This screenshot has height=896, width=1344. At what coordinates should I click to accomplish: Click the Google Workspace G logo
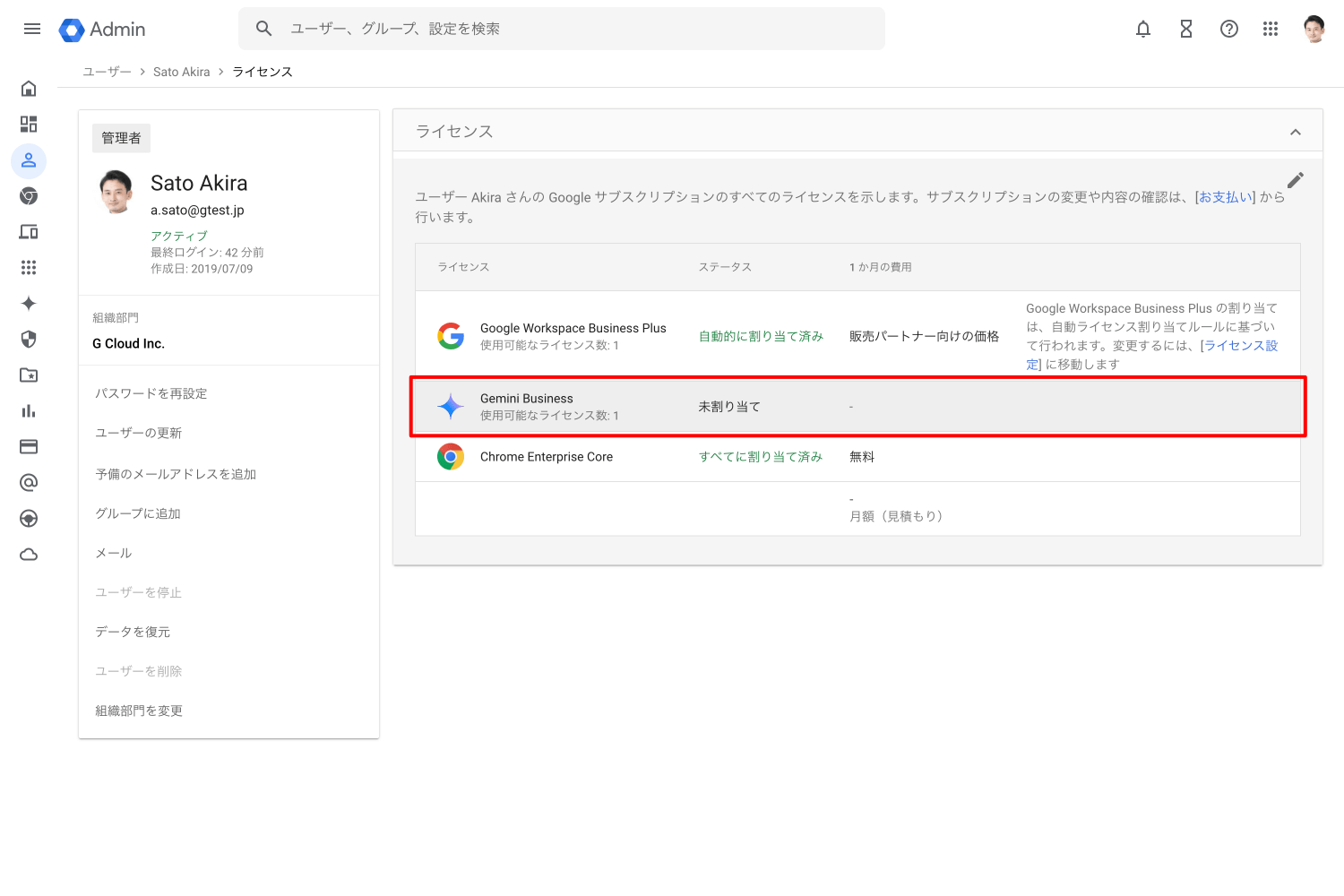(451, 336)
